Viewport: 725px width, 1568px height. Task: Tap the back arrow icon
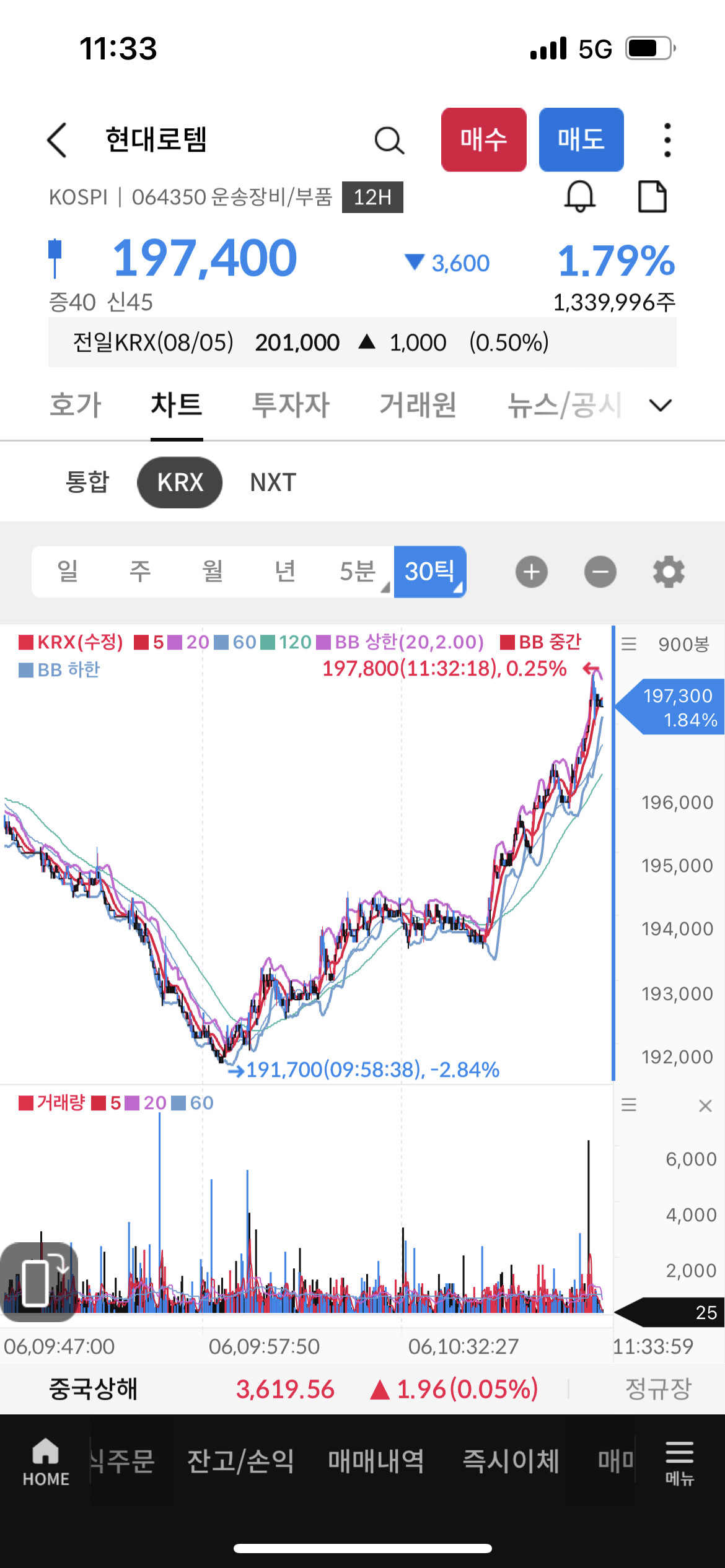pos(57,140)
